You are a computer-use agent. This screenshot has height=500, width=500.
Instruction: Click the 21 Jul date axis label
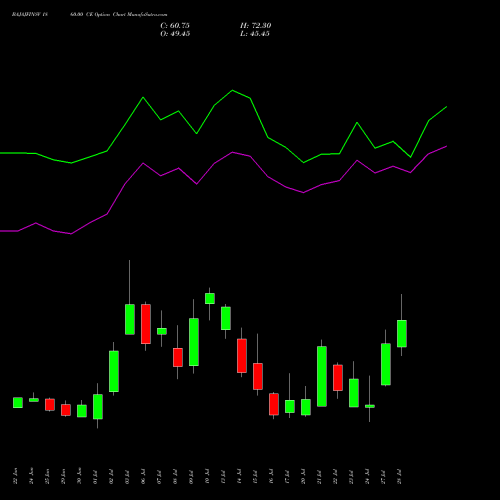pyautogui.click(x=319, y=477)
